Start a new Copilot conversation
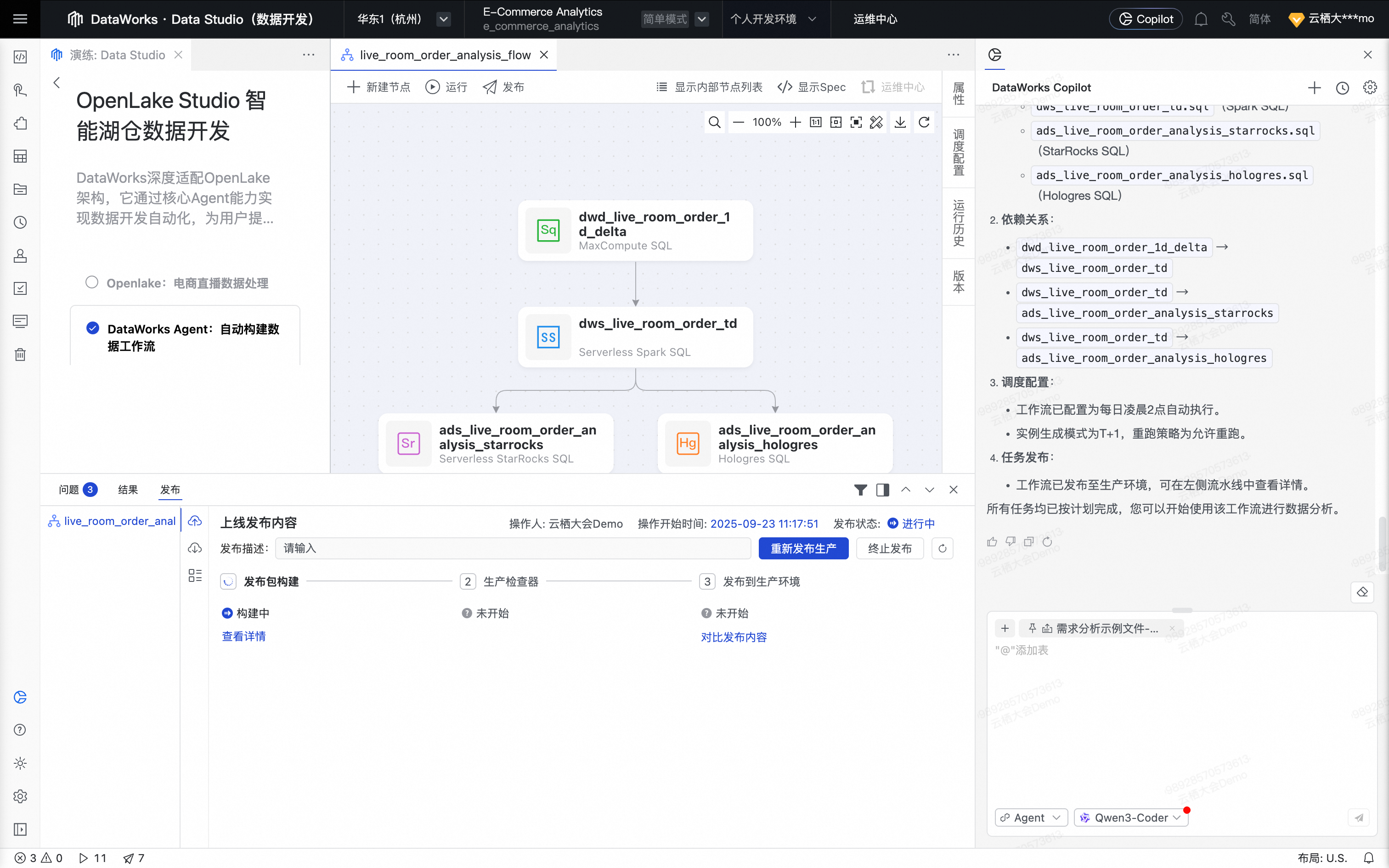This screenshot has height=868, width=1389. 1315,88
